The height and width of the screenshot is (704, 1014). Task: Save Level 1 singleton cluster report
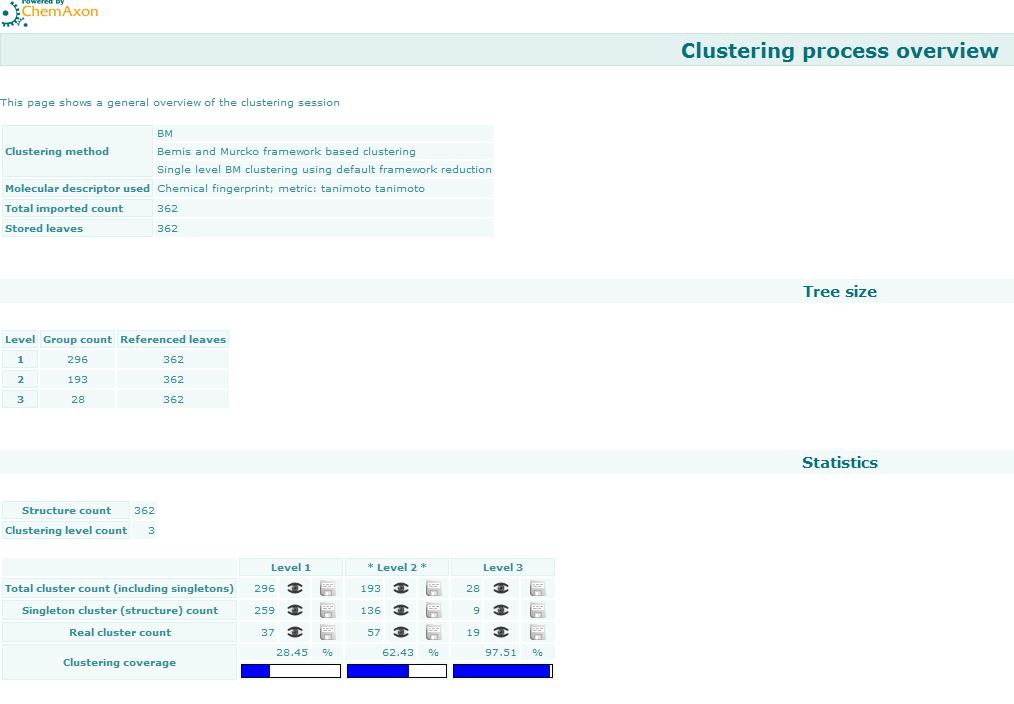[x=326, y=610]
